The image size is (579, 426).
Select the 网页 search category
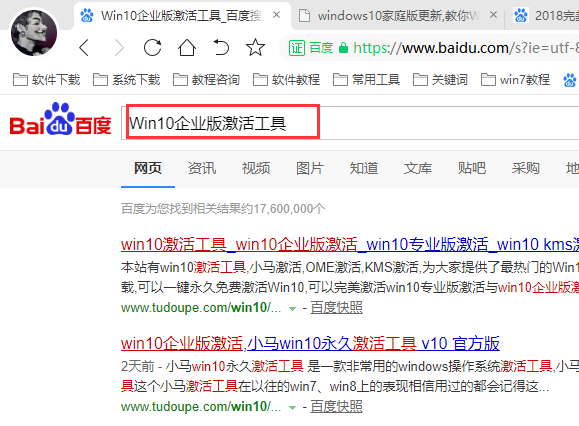click(148, 168)
